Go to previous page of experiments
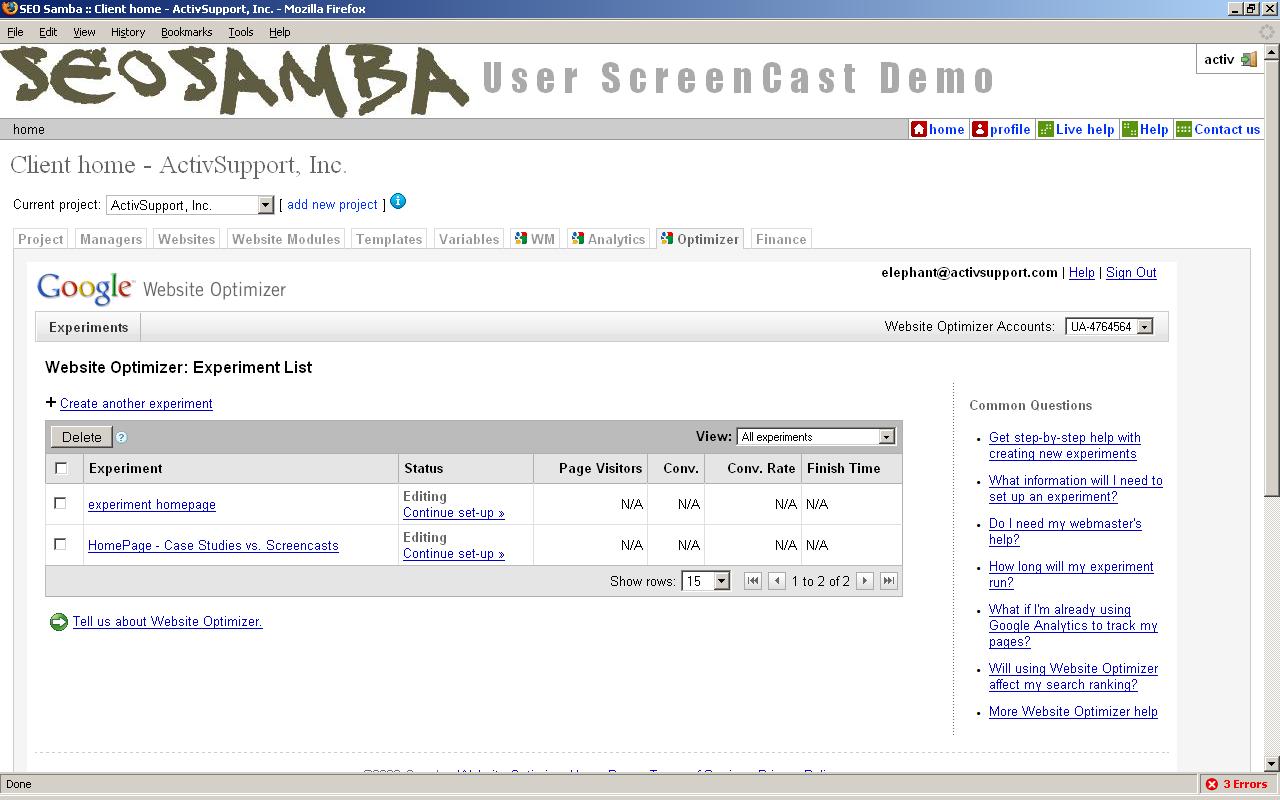 pos(776,581)
